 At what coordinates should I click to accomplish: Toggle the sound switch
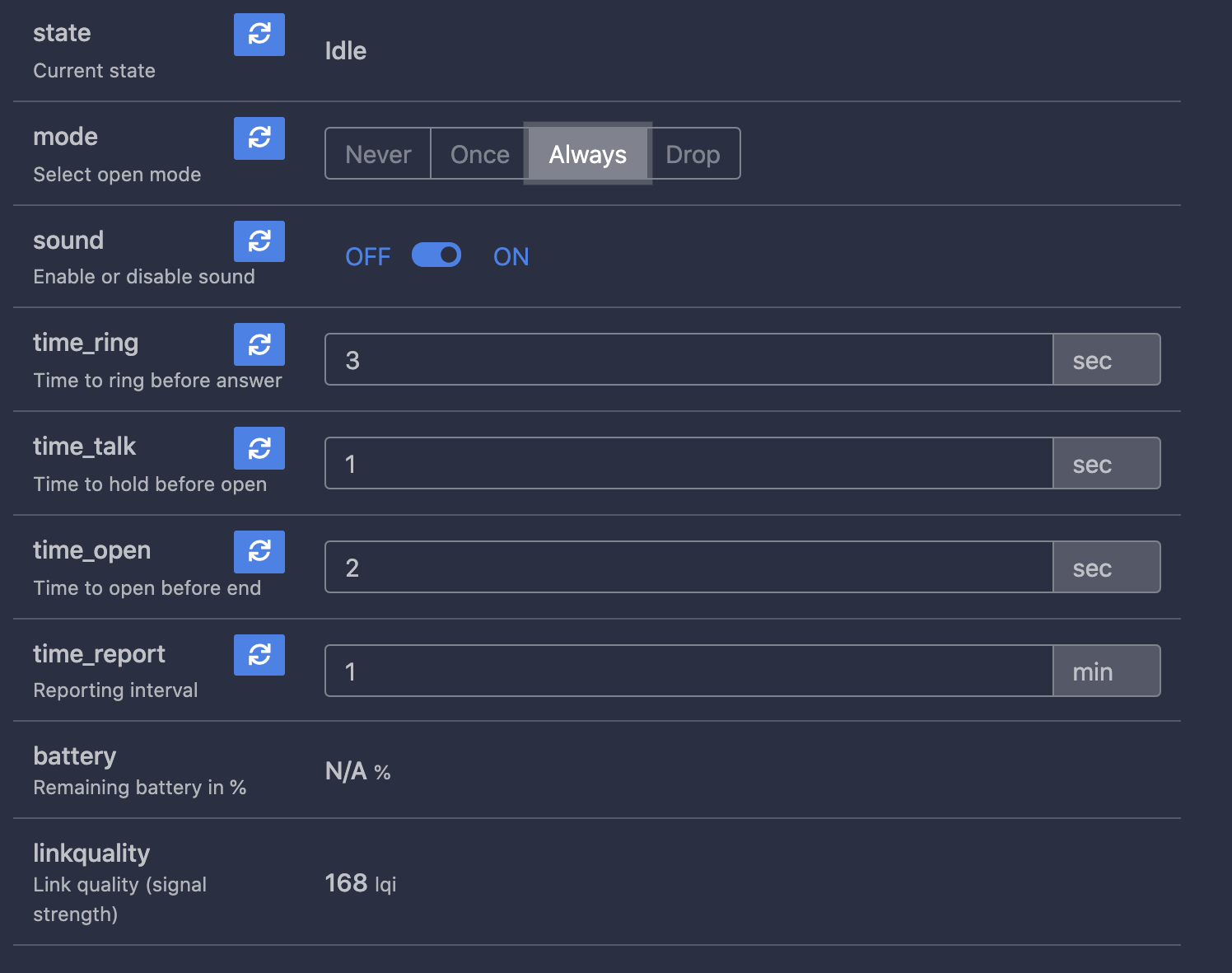(x=436, y=255)
